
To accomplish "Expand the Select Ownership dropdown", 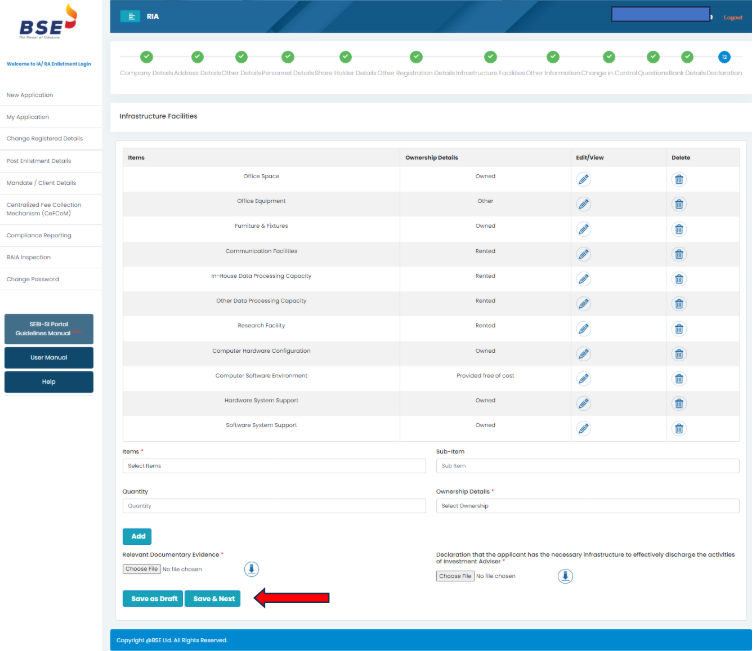I will click(x=587, y=506).
